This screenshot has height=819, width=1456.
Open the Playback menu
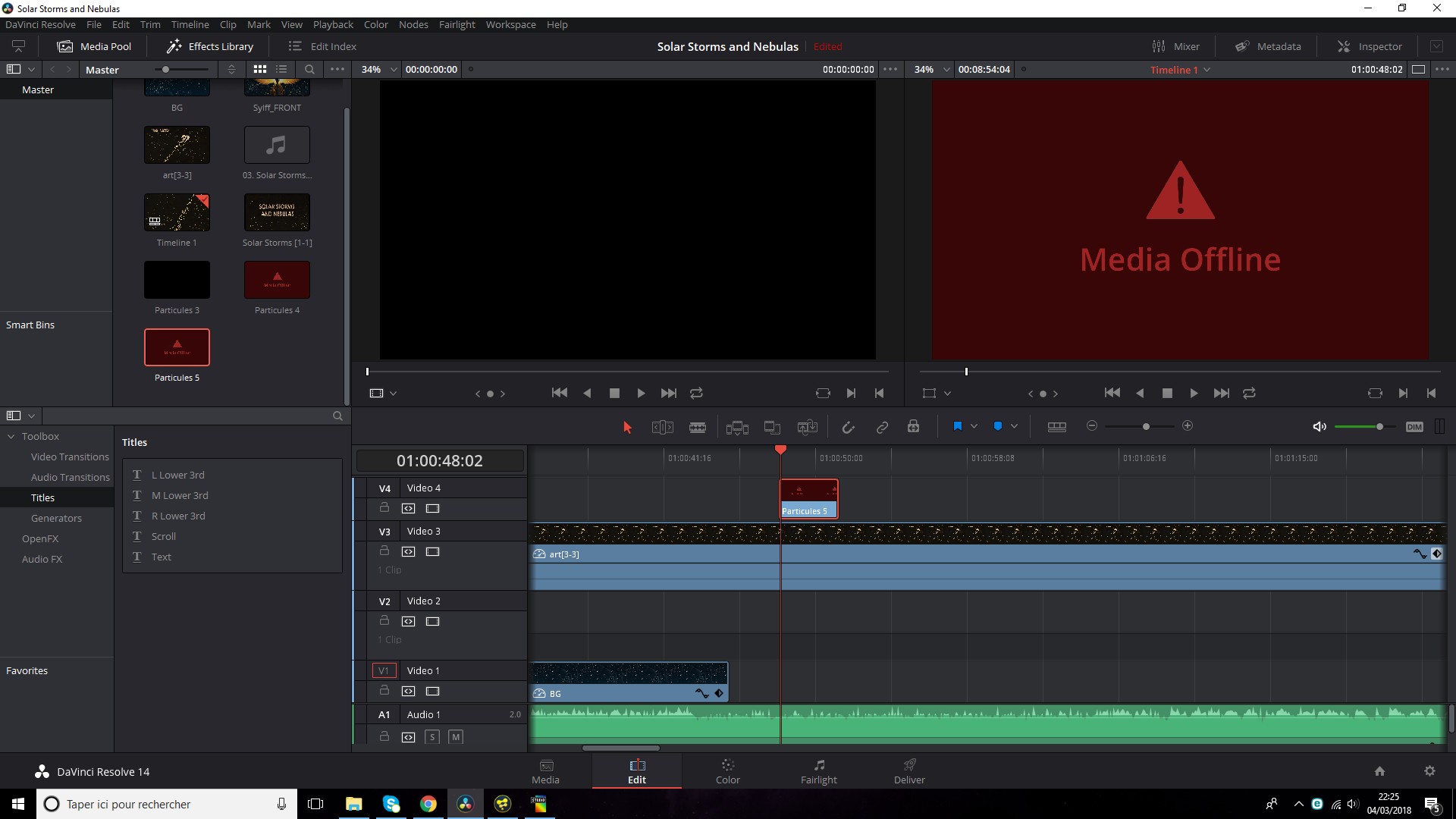pos(333,24)
